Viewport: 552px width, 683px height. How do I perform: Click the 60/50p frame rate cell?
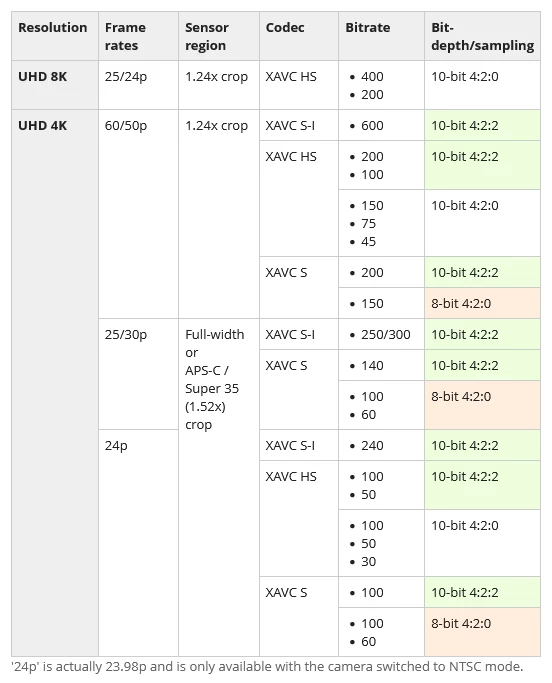click(138, 214)
